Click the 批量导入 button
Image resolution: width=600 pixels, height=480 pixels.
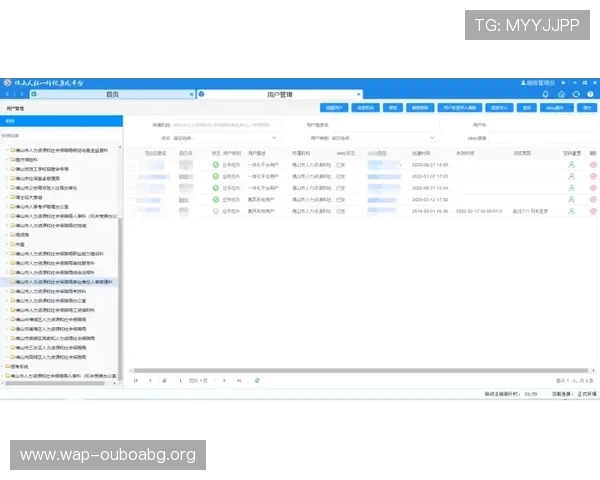tap(499, 108)
